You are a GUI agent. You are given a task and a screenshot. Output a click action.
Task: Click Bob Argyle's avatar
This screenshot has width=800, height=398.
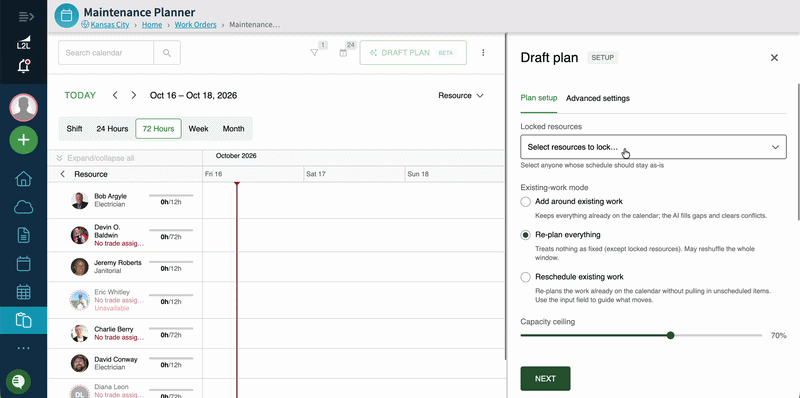[80, 200]
